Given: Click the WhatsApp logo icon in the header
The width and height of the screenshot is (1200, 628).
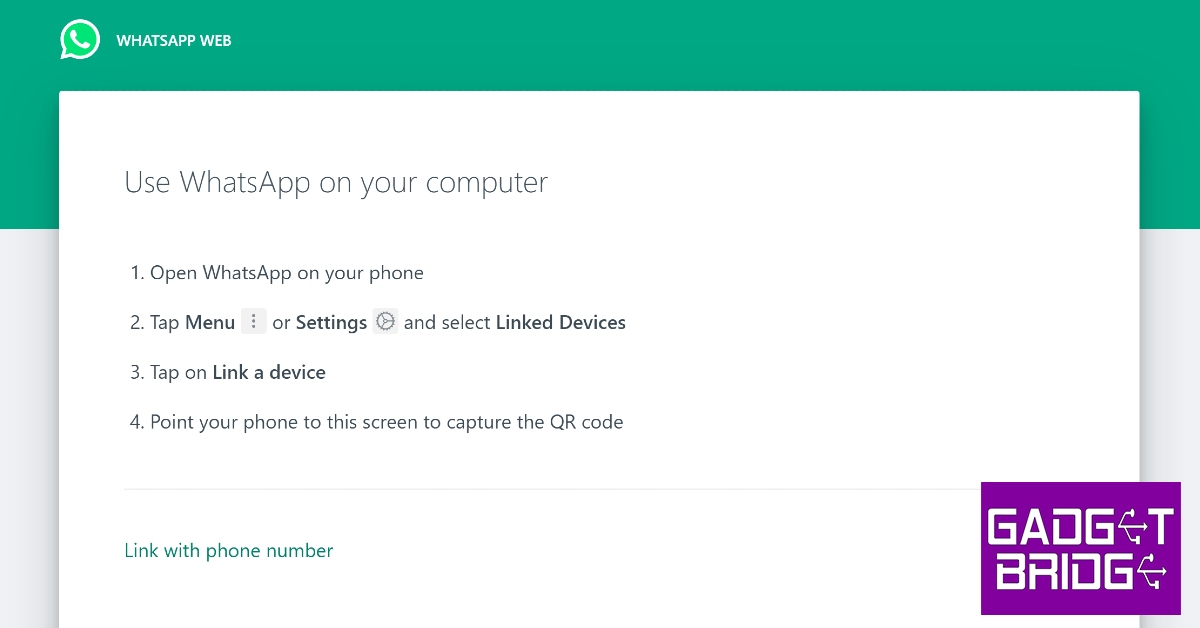Looking at the screenshot, I should [x=80, y=41].
